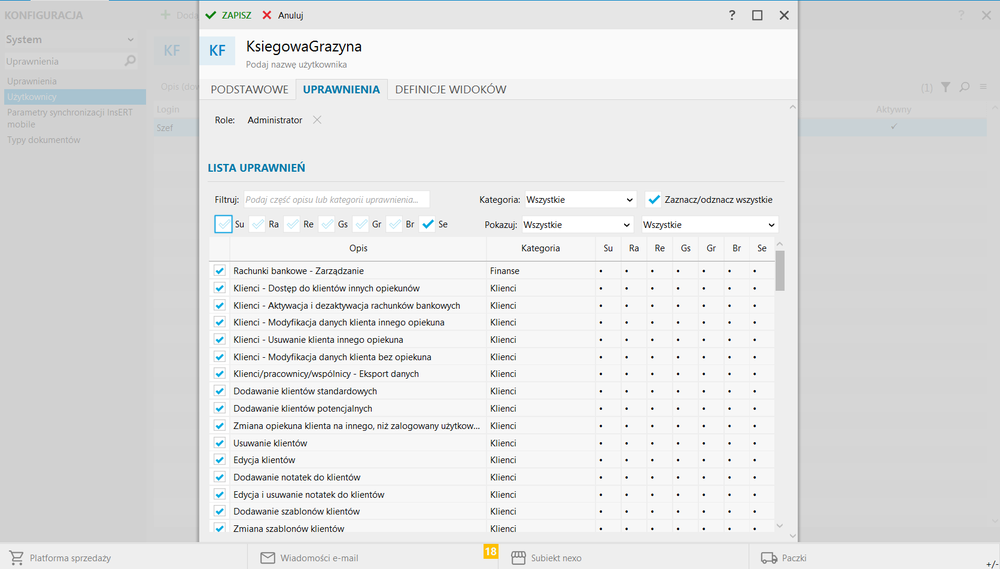Click the Anuluj cancel button
Screen dimensions: 1000x569
(x=283, y=15)
